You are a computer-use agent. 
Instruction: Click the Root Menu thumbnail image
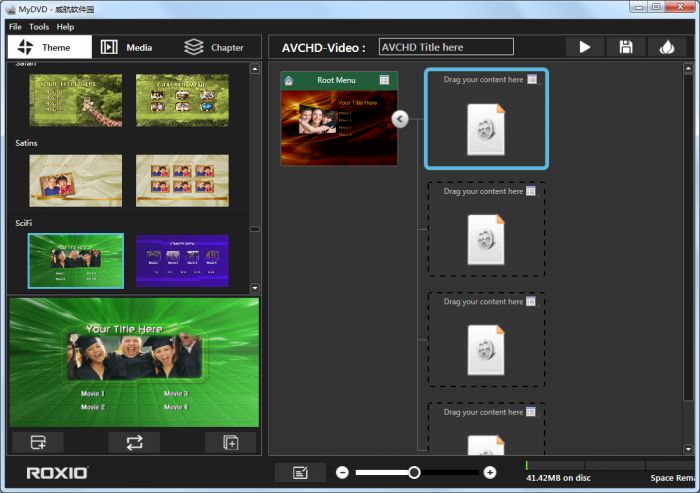[x=339, y=128]
